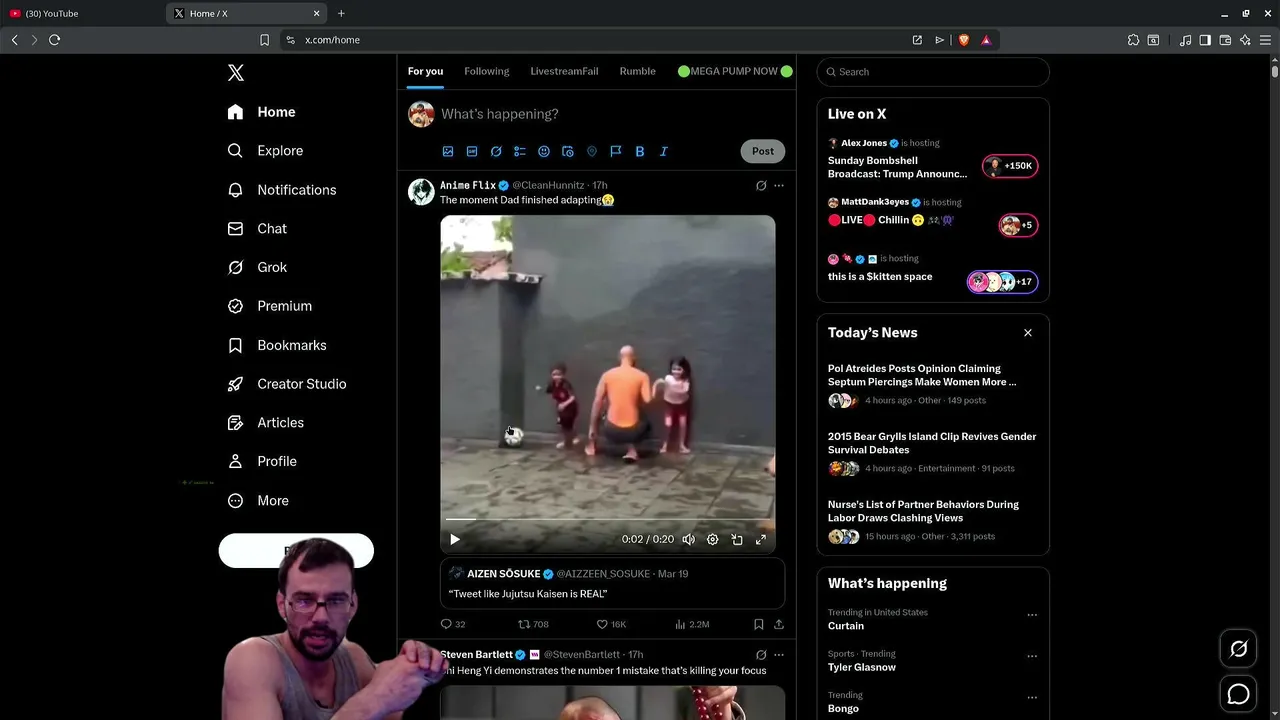This screenshot has width=1280, height=720.
Task: Add media image to the new post
Action: click(x=448, y=151)
